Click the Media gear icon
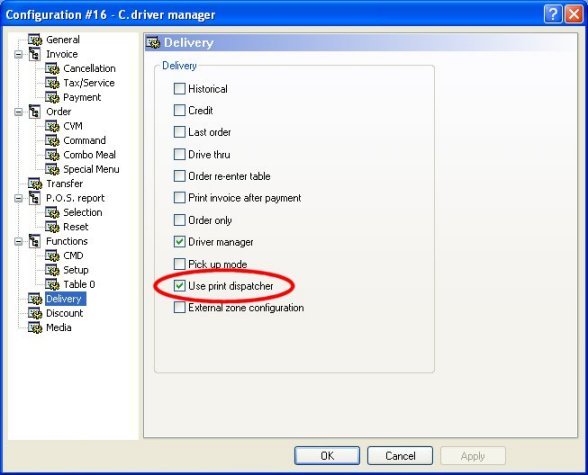 35,328
